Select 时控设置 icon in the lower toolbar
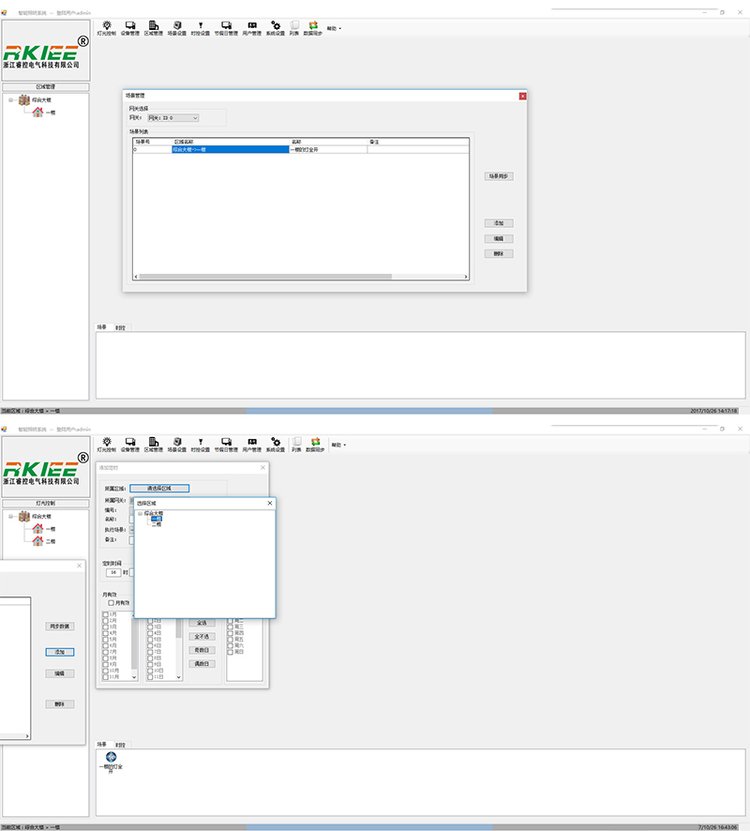This screenshot has height=831, width=750. click(200, 444)
